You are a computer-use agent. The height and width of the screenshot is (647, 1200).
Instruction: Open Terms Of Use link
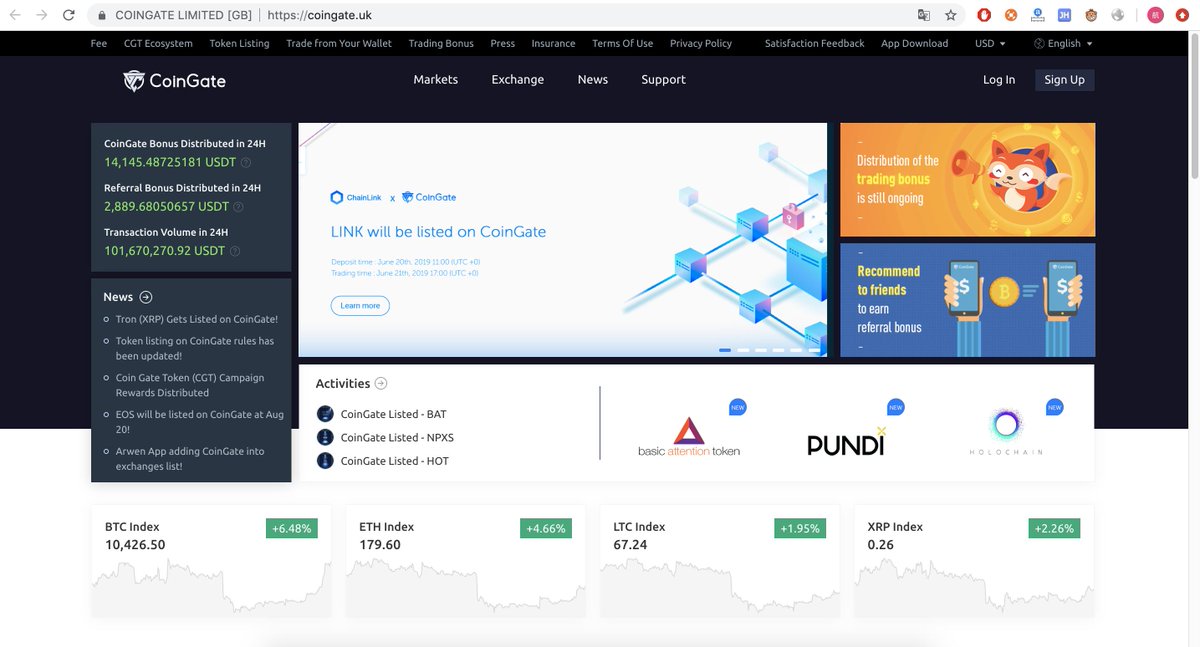pyautogui.click(x=622, y=43)
